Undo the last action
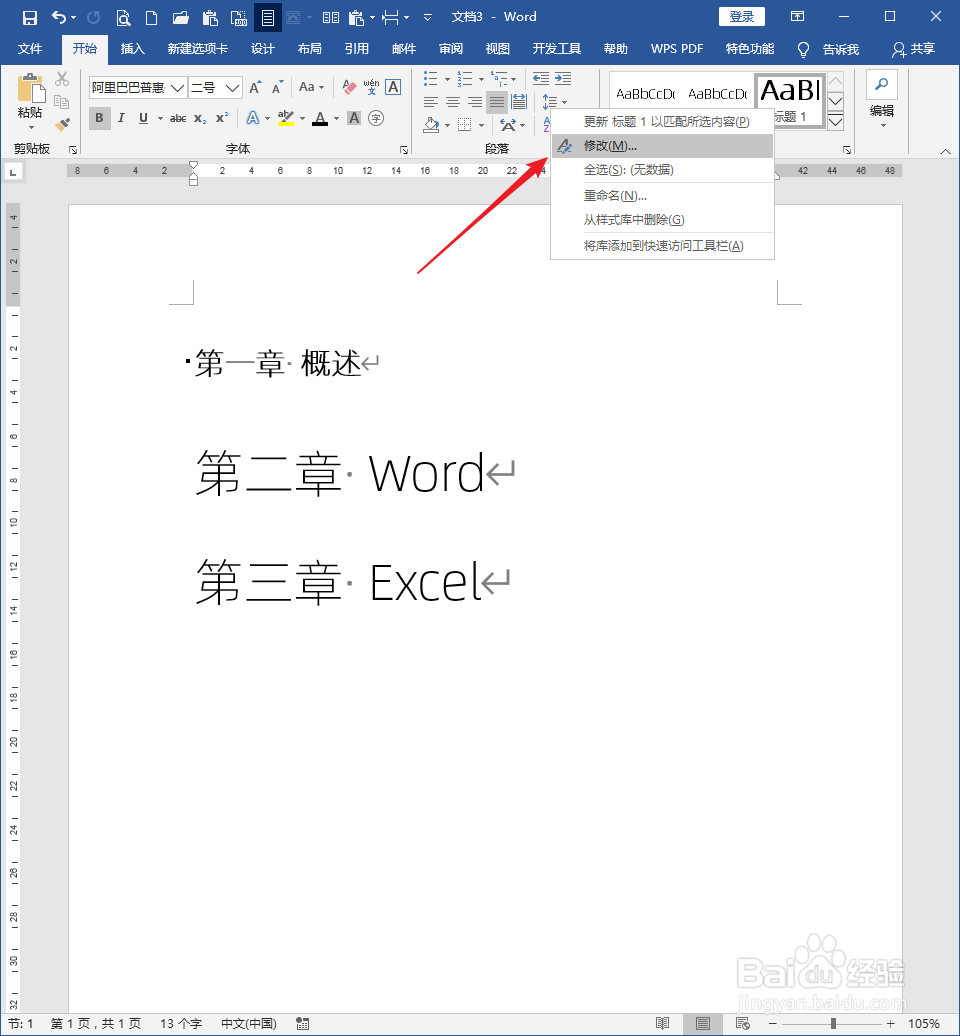 coord(59,17)
